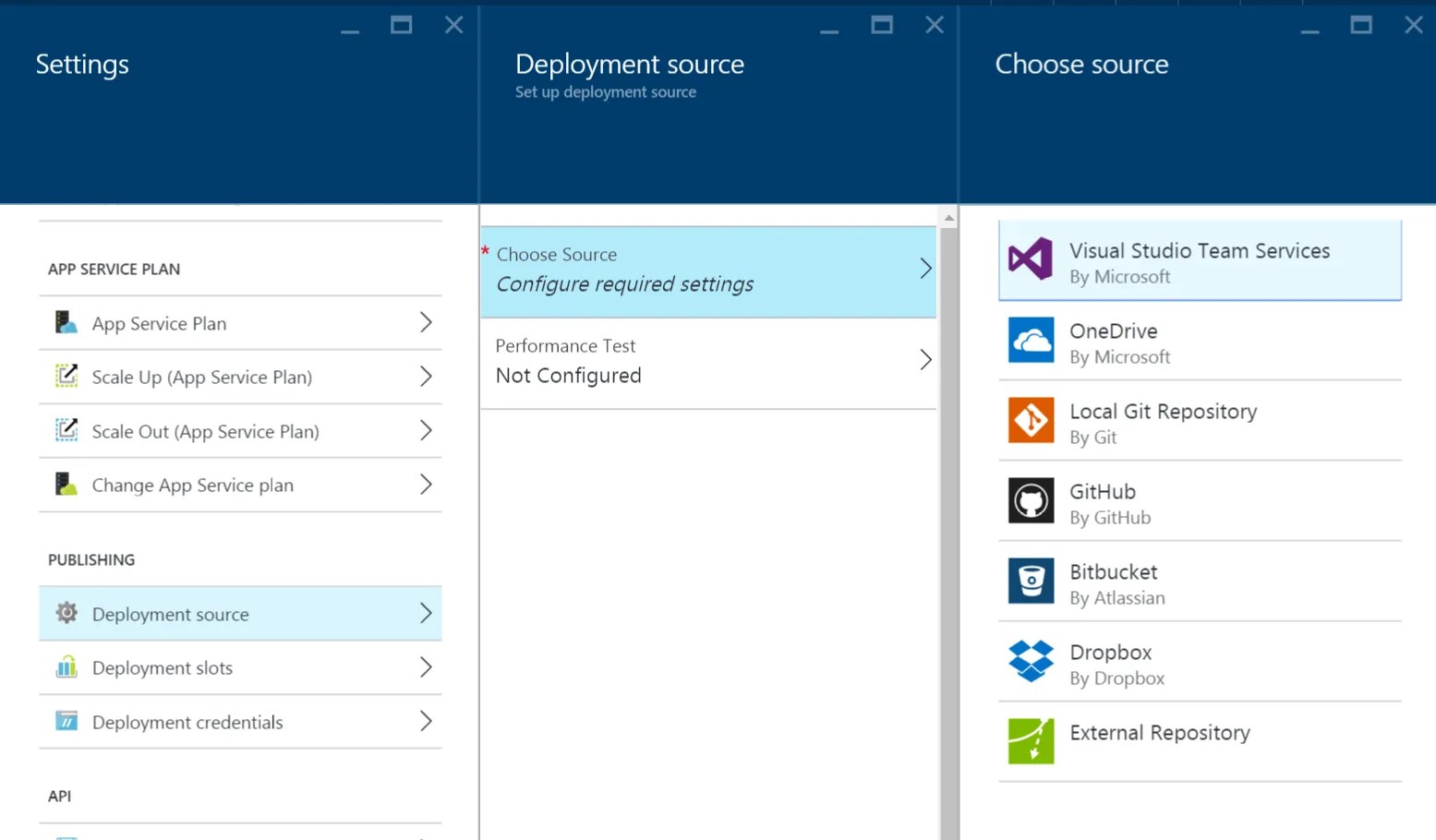This screenshot has height=840, width=1436.
Task: Click the Deployment source gear icon
Action: click(x=66, y=613)
